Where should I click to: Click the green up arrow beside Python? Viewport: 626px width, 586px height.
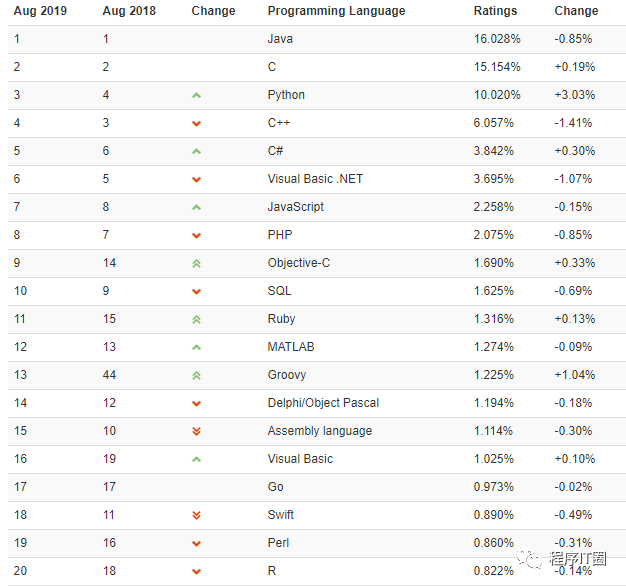pyautogui.click(x=196, y=95)
